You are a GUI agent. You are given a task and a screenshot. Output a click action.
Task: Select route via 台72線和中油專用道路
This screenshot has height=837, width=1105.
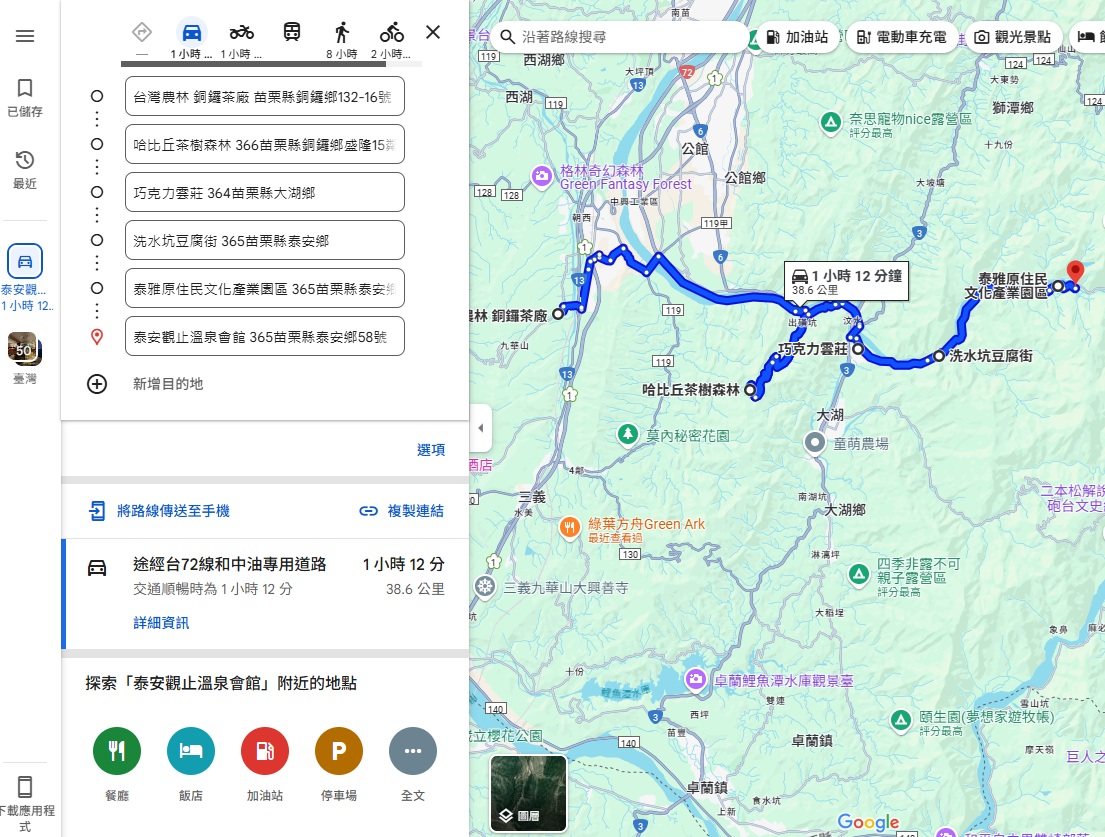(266, 593)
